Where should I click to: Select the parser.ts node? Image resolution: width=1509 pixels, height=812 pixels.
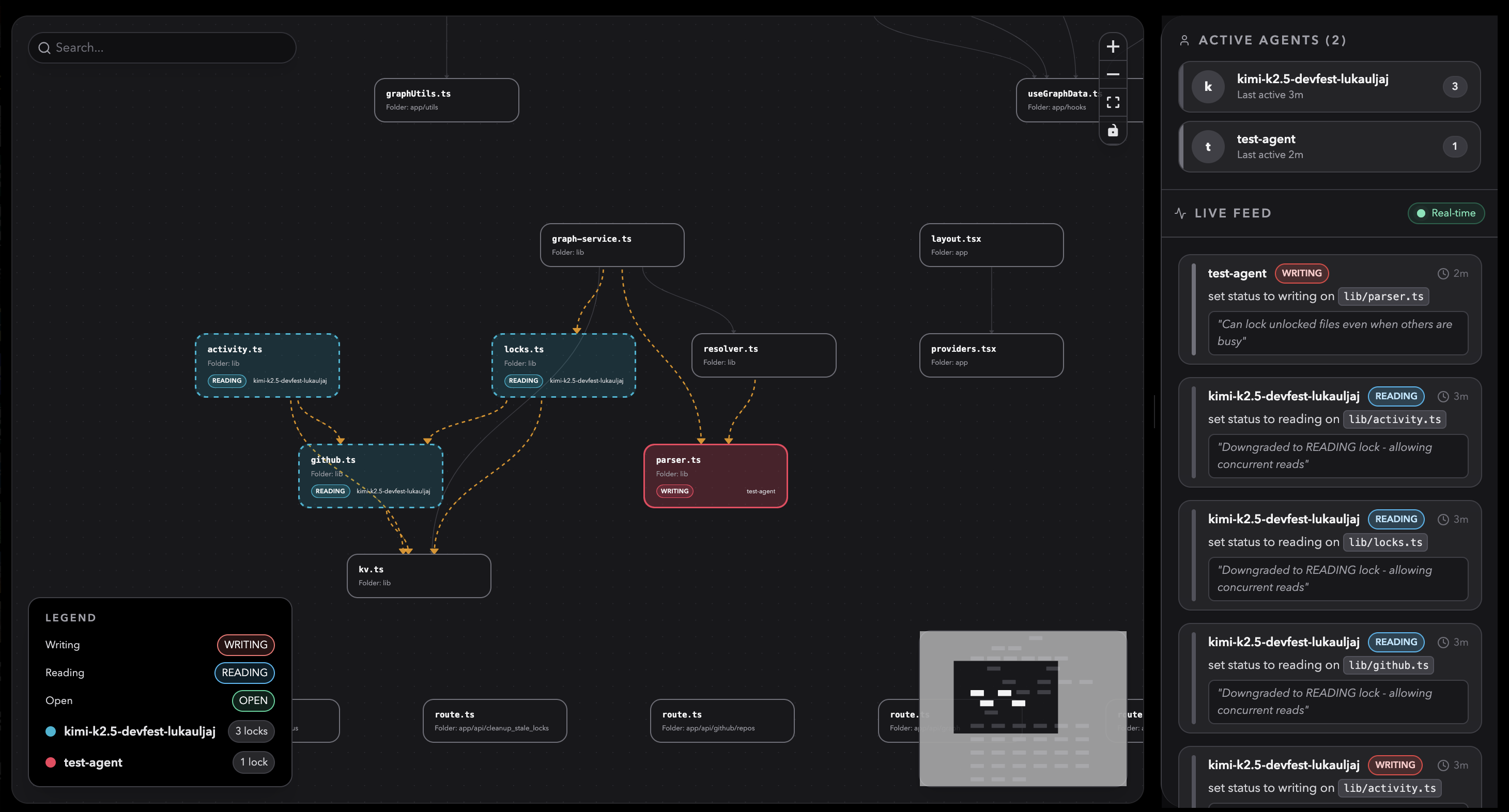(715, 475)
